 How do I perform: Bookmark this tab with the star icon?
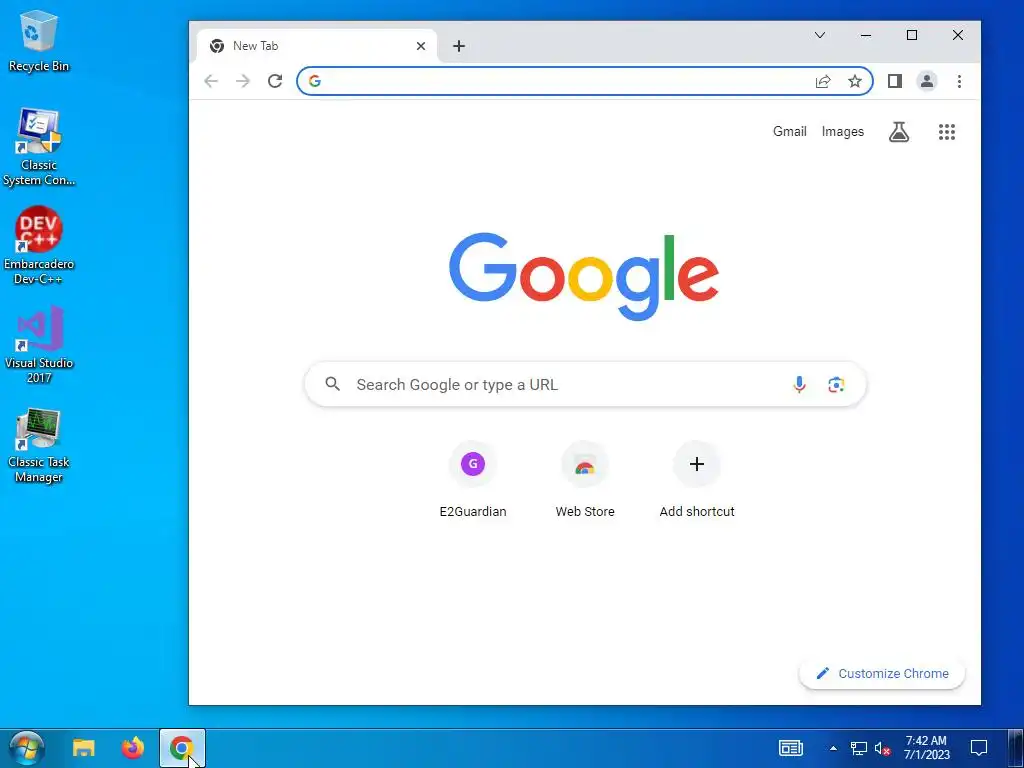click(x=855, y=81)
